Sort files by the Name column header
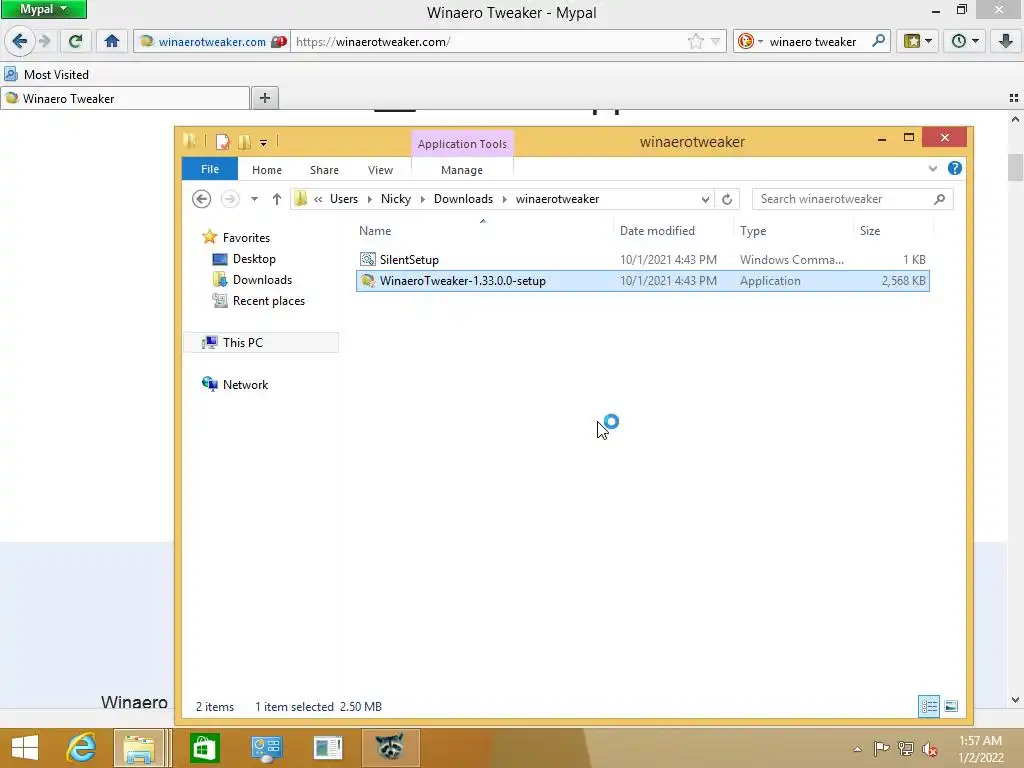 pyautogui.click(x=483, y=231)
